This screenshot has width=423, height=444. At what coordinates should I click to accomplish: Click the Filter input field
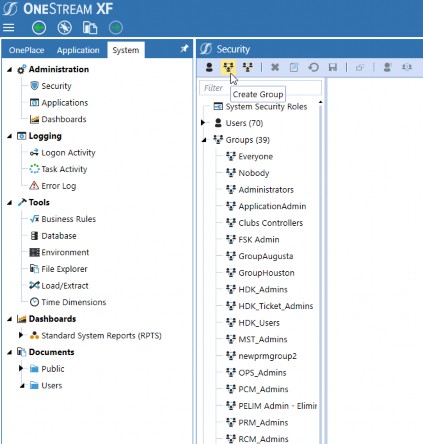[260, 88]
